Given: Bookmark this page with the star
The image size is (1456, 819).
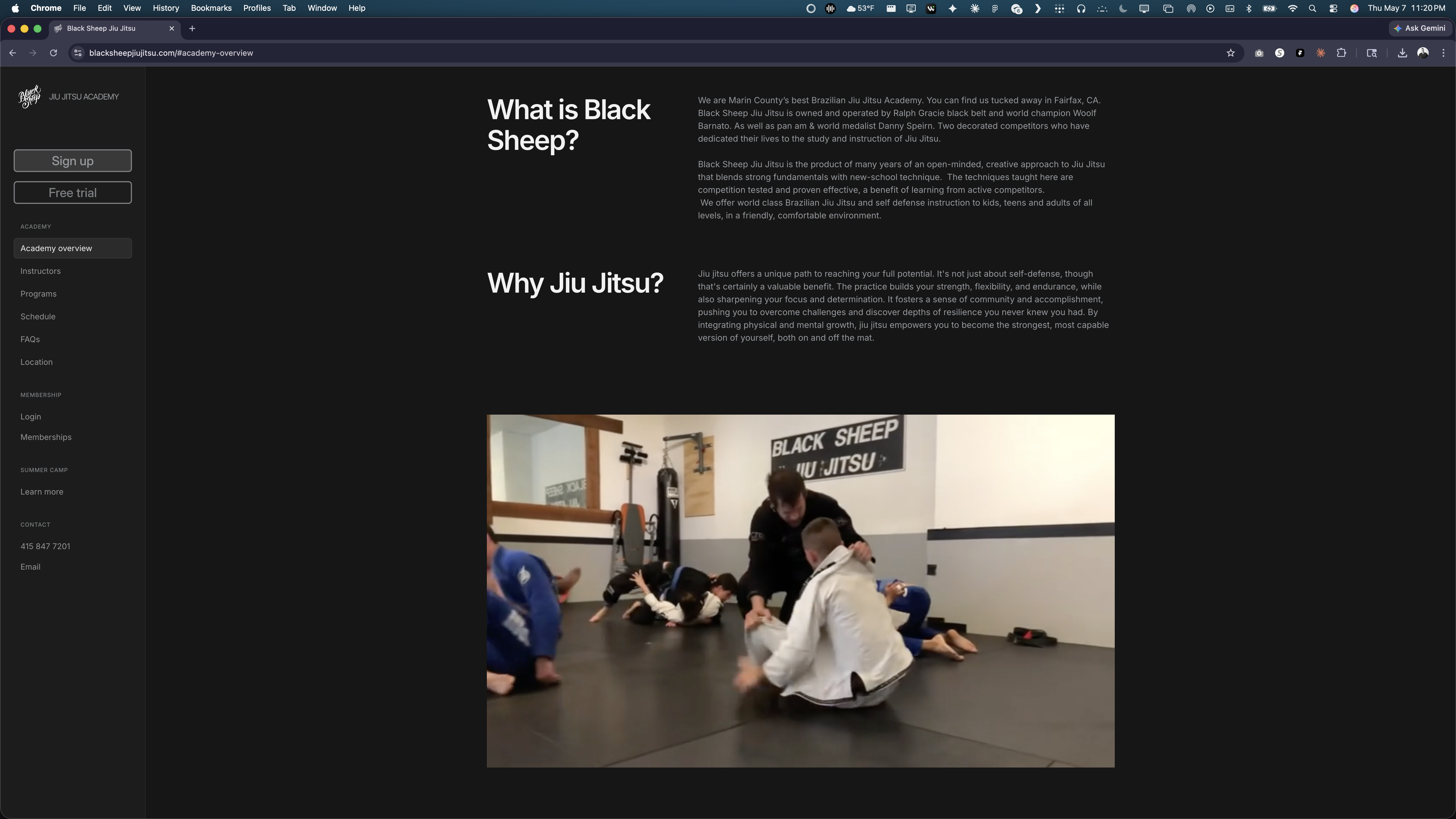Looking at the screenshot, I should [x=1230, y=53].
